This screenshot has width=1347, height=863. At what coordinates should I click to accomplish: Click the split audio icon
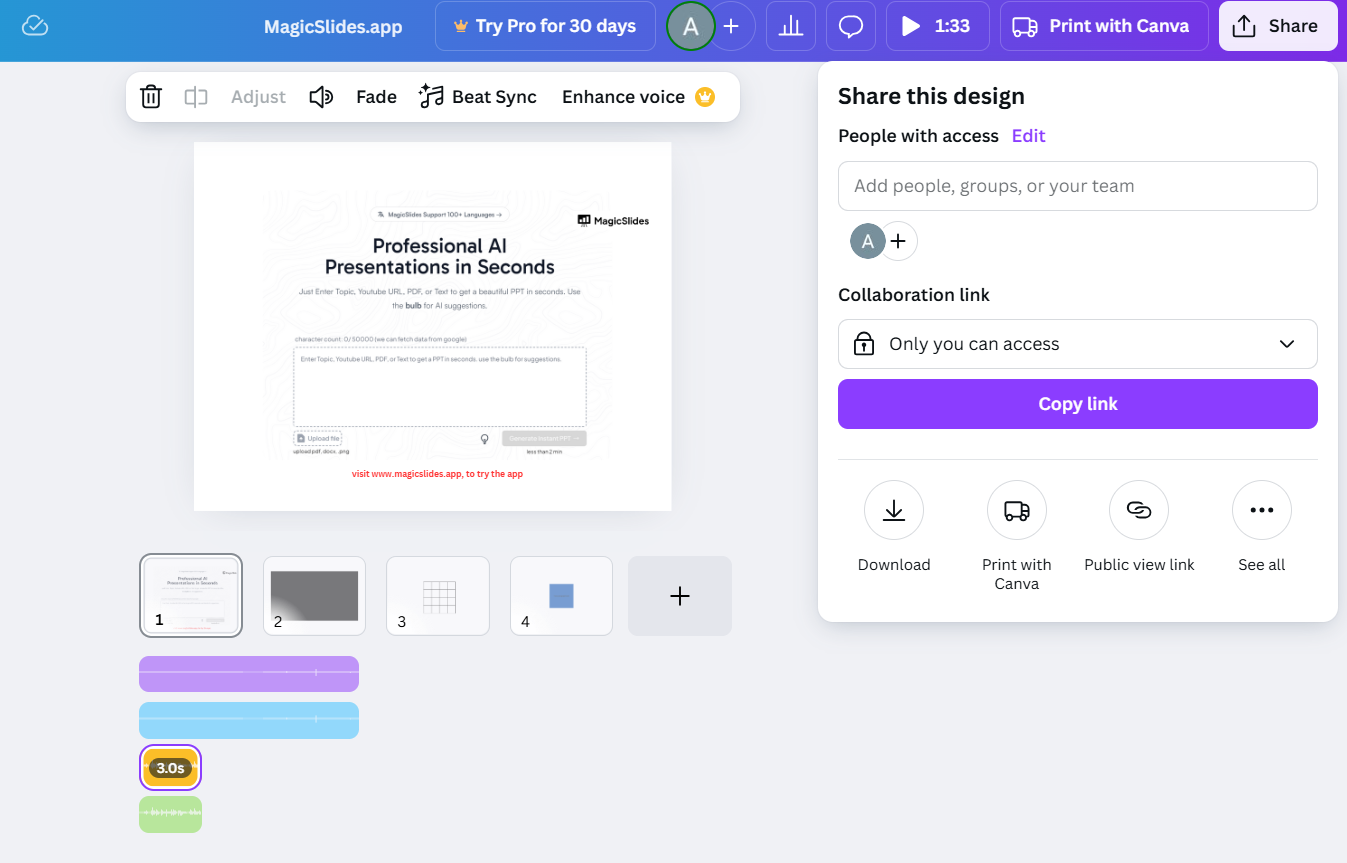pyautogui.click(x=196, y=97)
